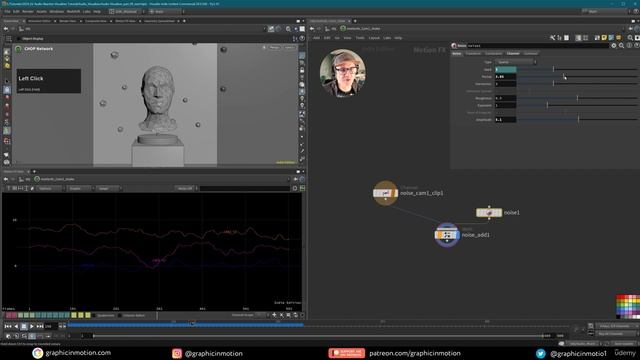
Task: Click the Motion FX button in graph toolbar
Action: click(x=185, y=189)
